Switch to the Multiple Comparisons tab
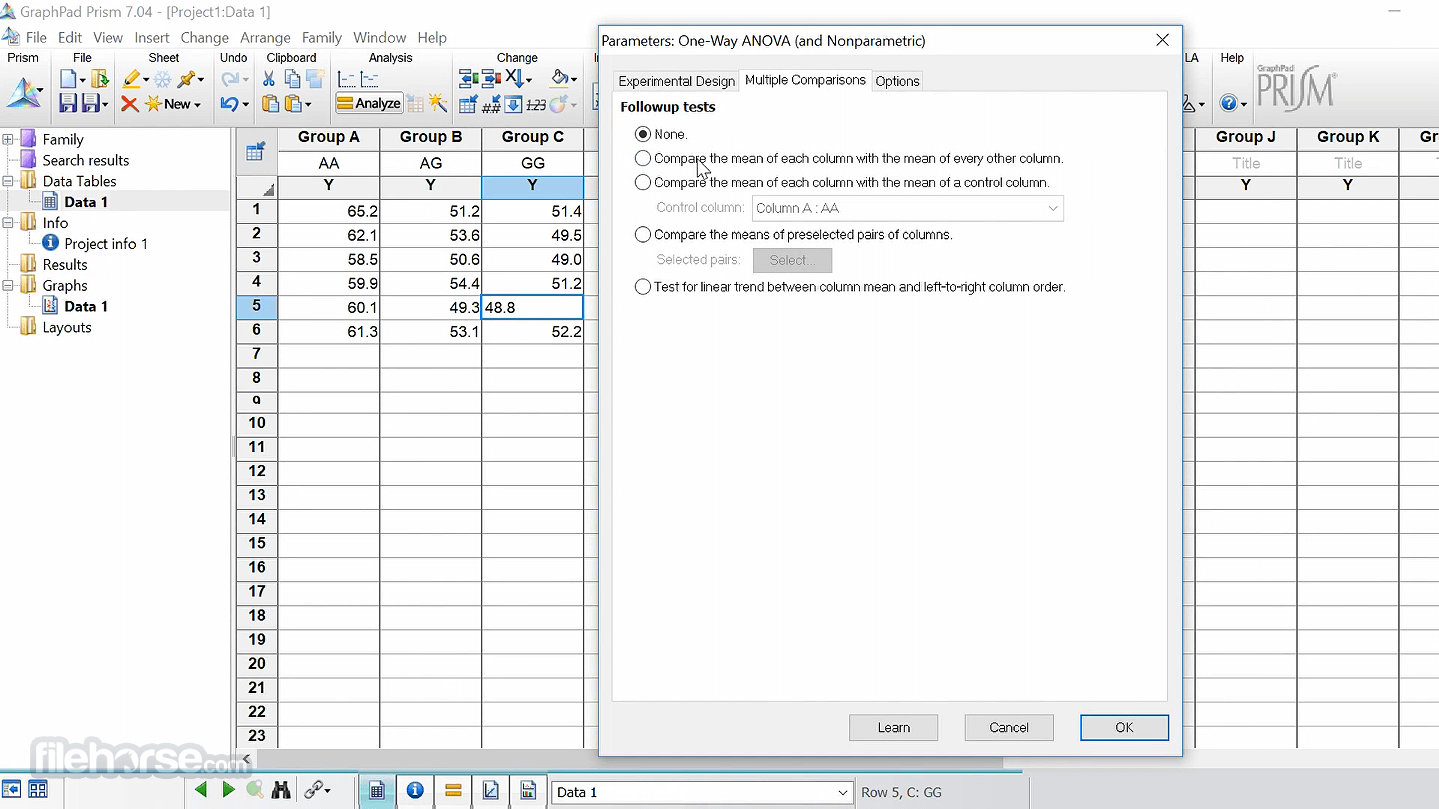The width and height of the screenshot is (1439, 809). click(x=805, y=80)
